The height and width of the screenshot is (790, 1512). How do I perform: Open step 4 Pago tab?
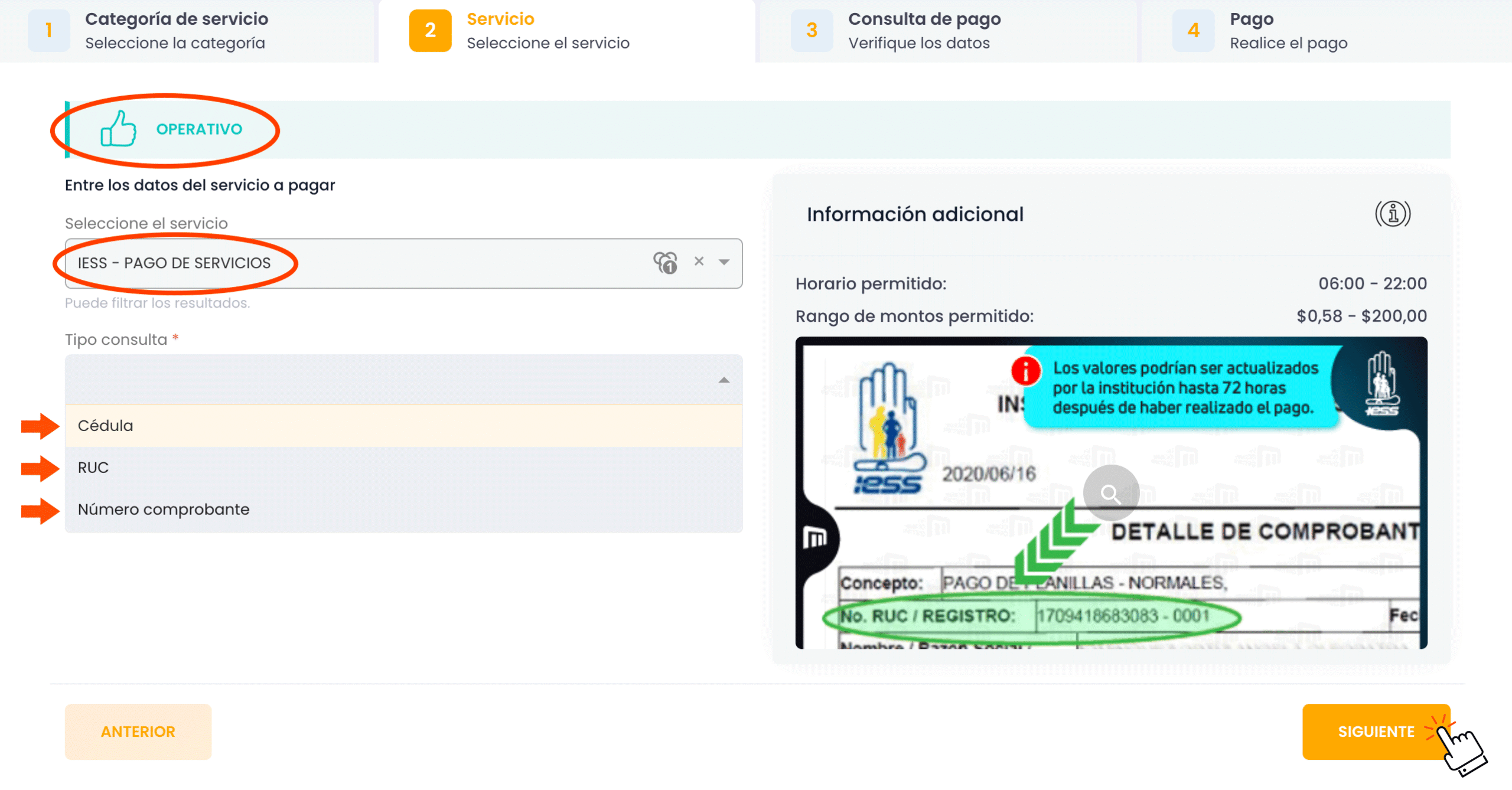click(x=1326, y=31)
